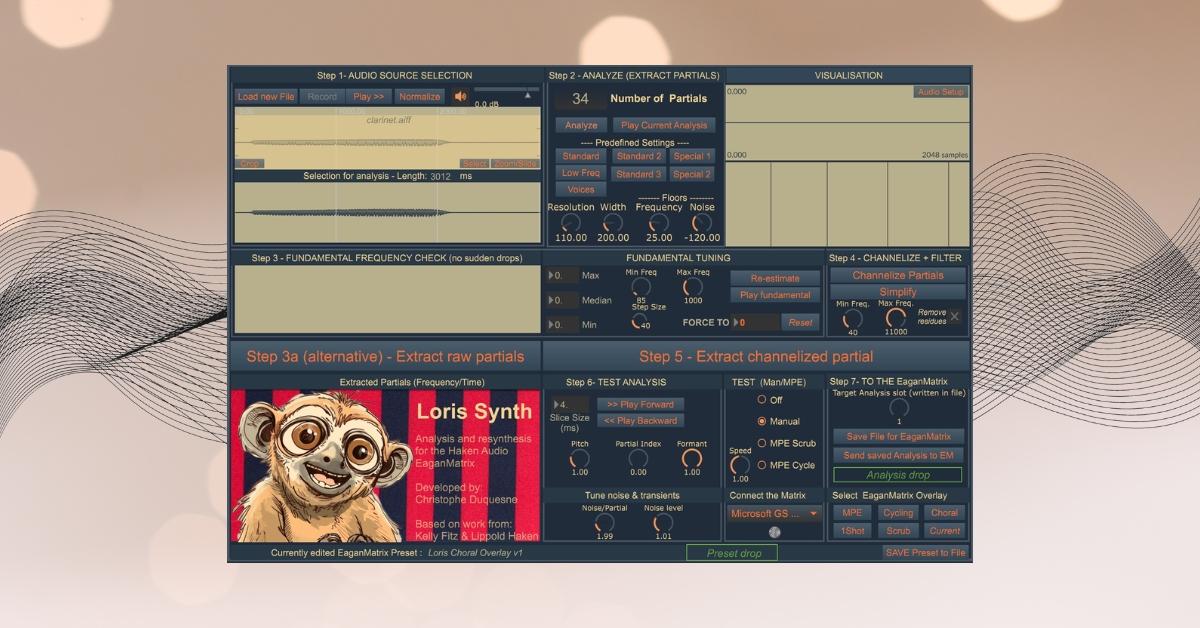Select the MPE Scrub radio button
Viewport: 1200px width, 628px height.
point(762,443)
